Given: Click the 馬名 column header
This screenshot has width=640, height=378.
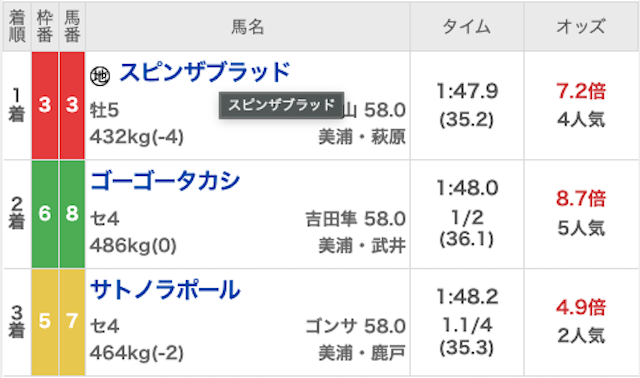Looking at the screenshot, I should pos(247,27).
